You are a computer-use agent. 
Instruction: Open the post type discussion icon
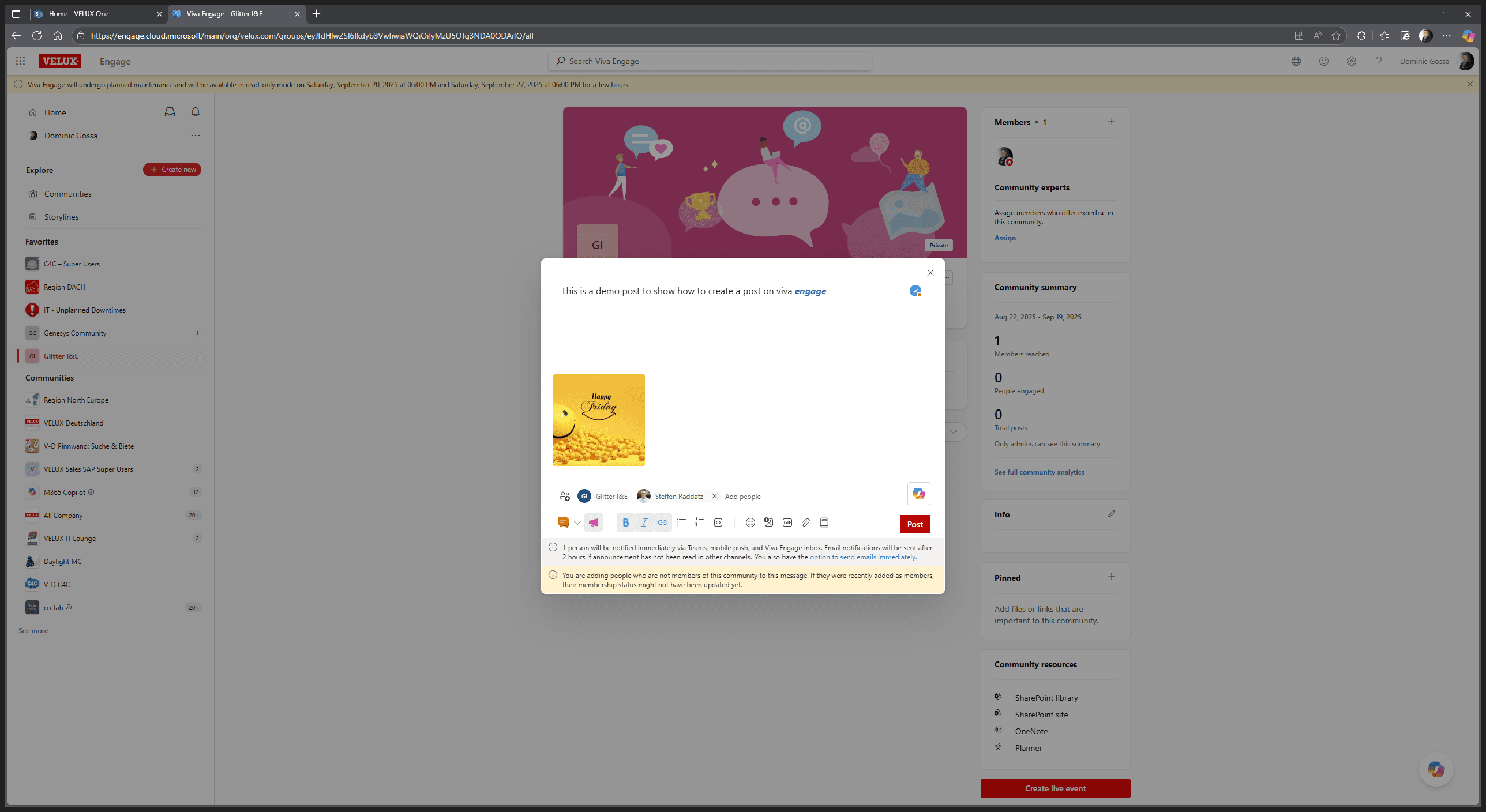(563, 522)
